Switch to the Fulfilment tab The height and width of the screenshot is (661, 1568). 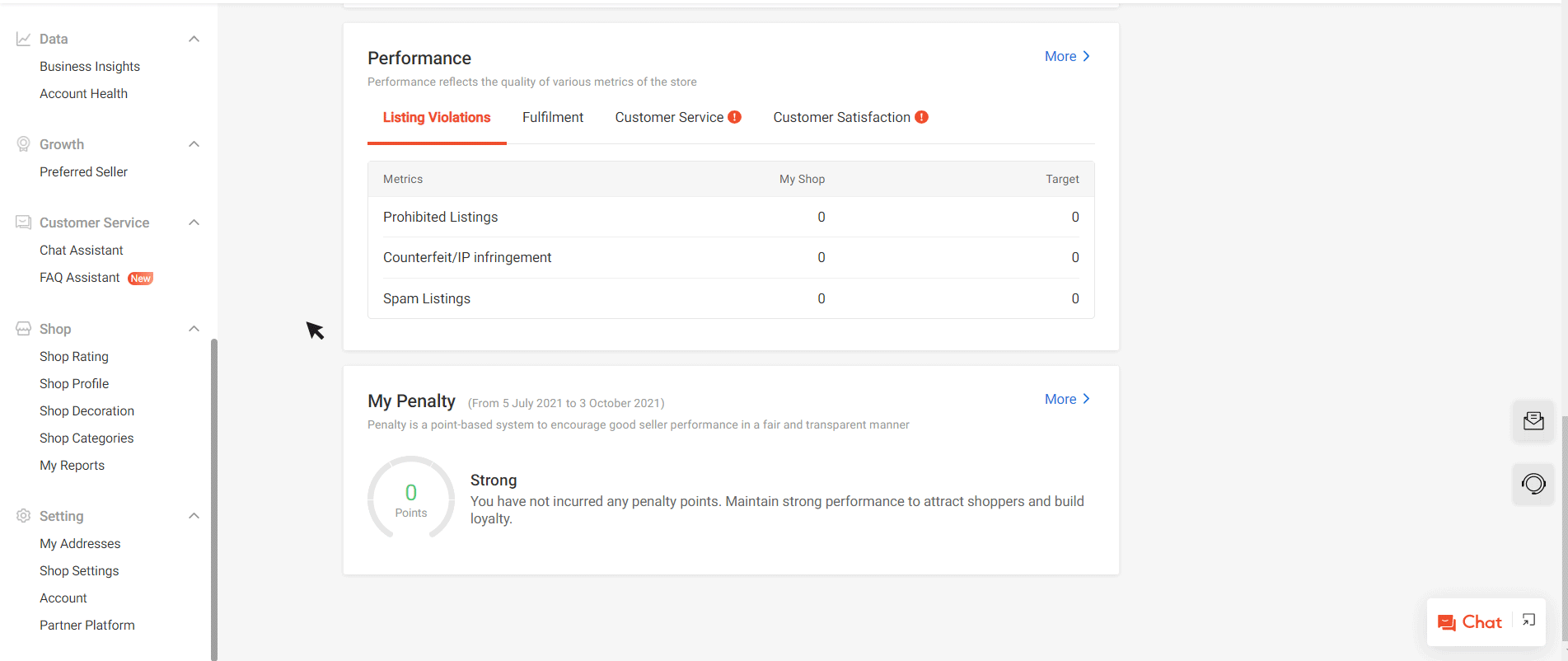[x=552, y=117]
